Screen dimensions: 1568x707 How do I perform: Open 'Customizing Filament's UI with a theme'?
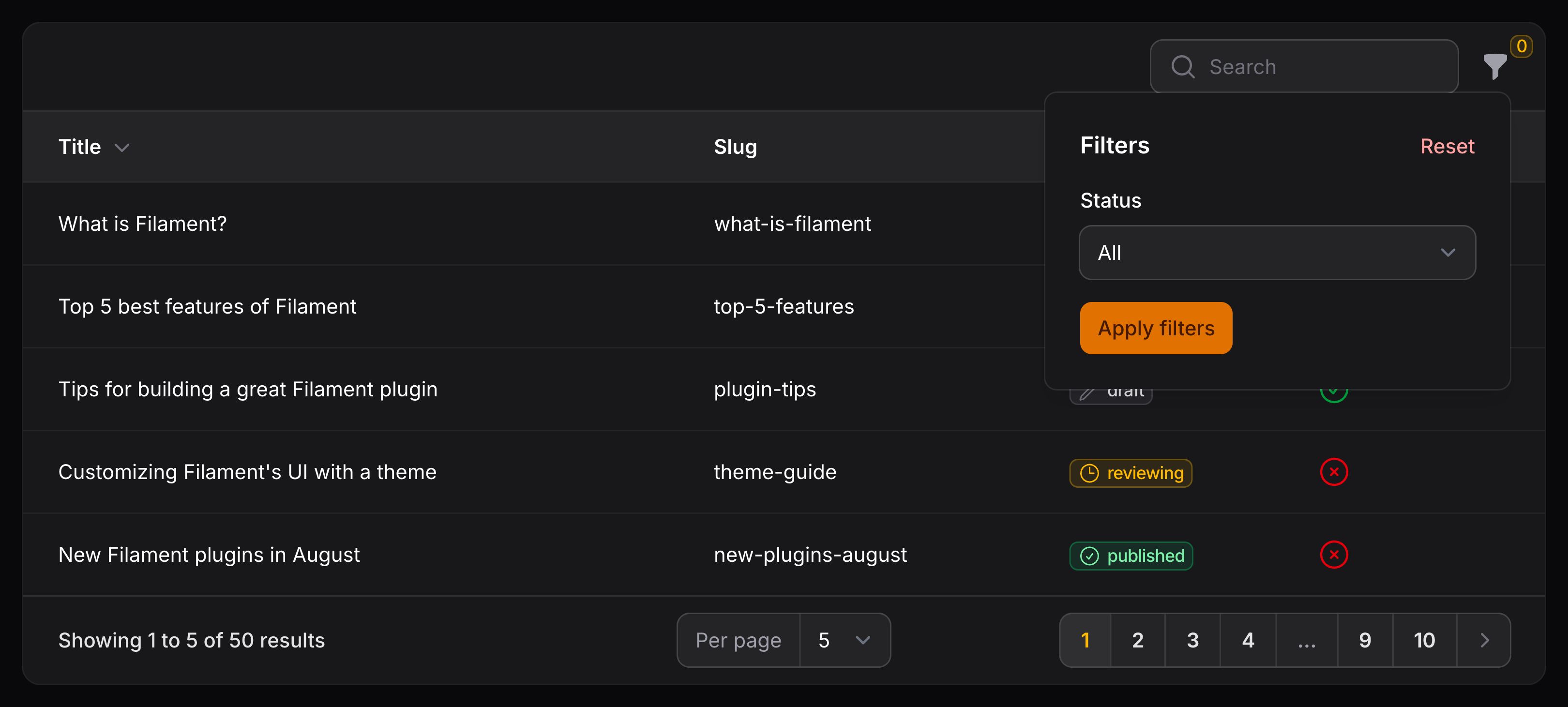[x=247, y=472]
